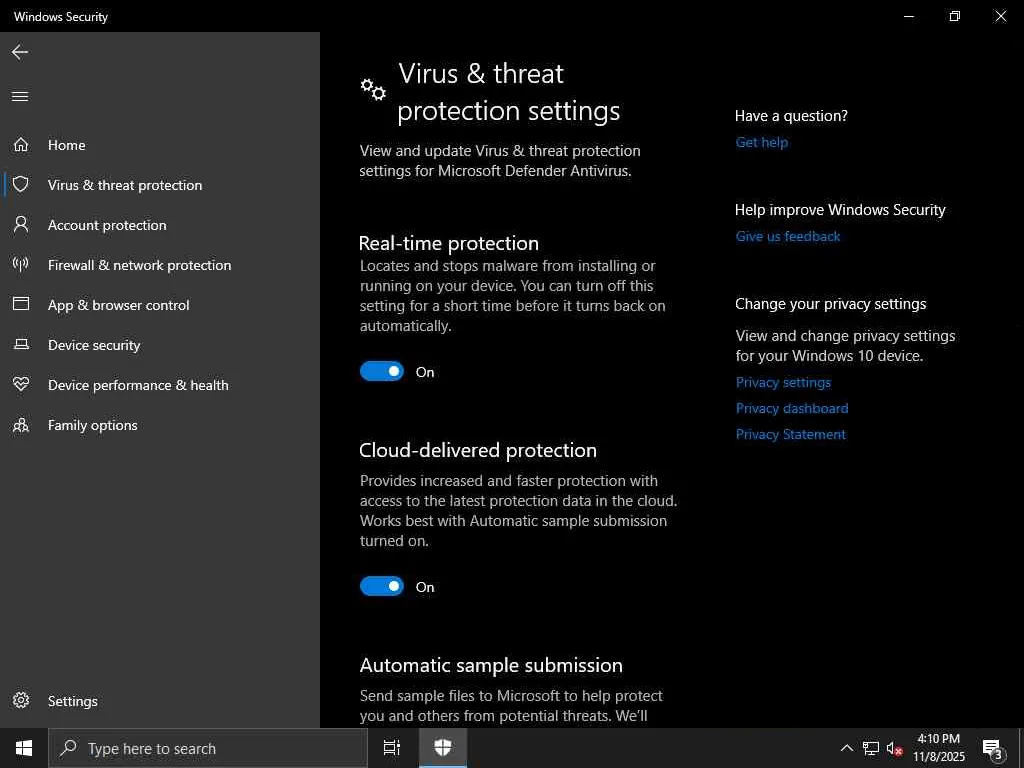Open the Task View taskbar button

(x=392, y=748)
